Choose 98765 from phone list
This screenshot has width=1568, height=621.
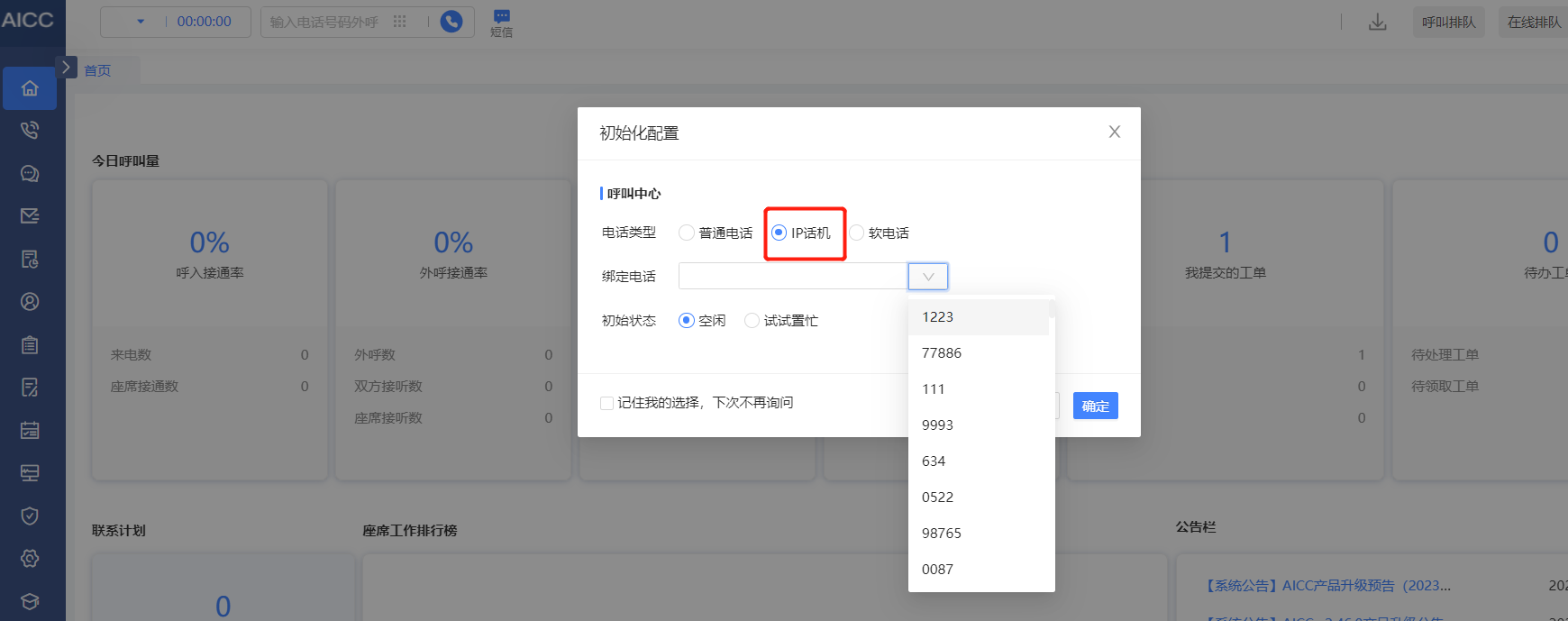tap(979, 534)
